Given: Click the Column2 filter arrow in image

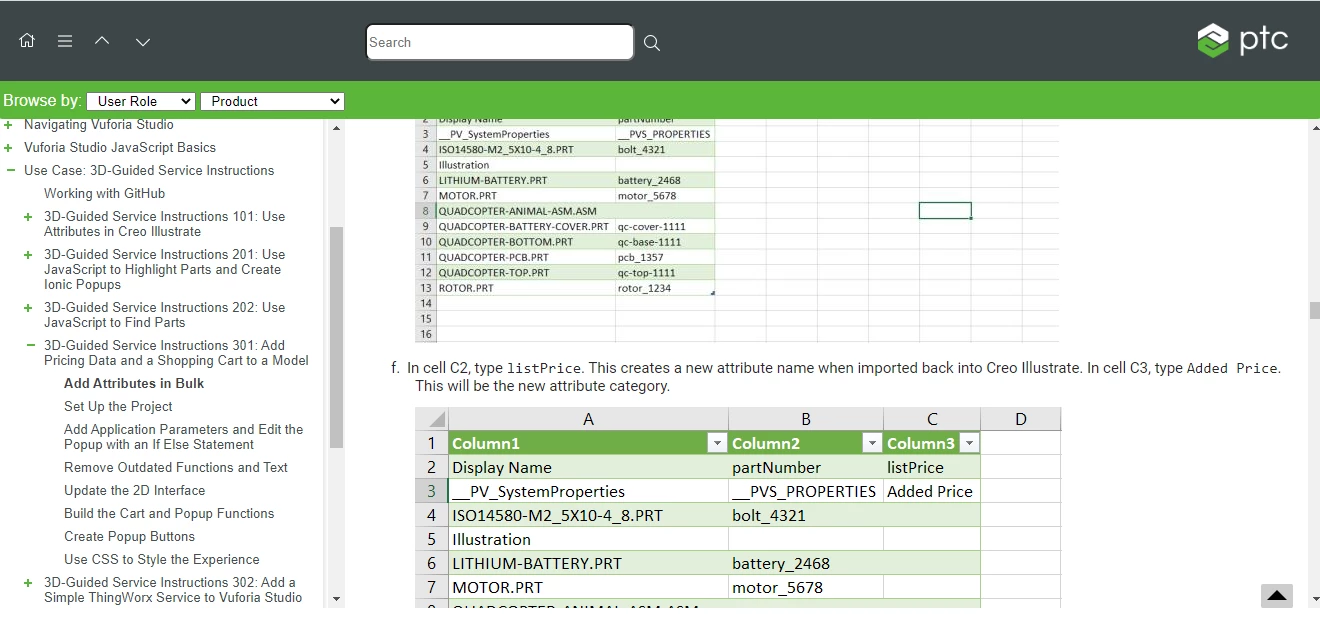Looking at the screenshot, I should click(872, 443).
